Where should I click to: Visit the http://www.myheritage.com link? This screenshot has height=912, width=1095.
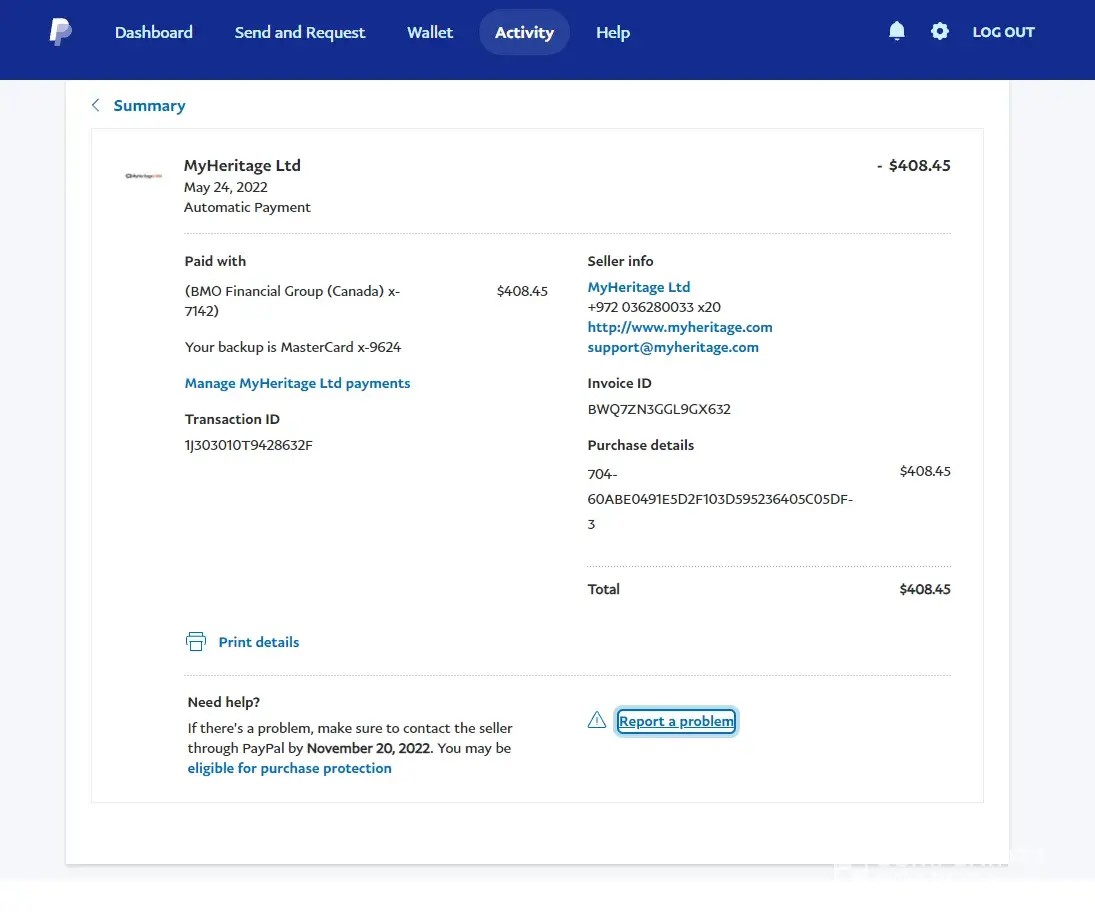(x=680, y=327)
